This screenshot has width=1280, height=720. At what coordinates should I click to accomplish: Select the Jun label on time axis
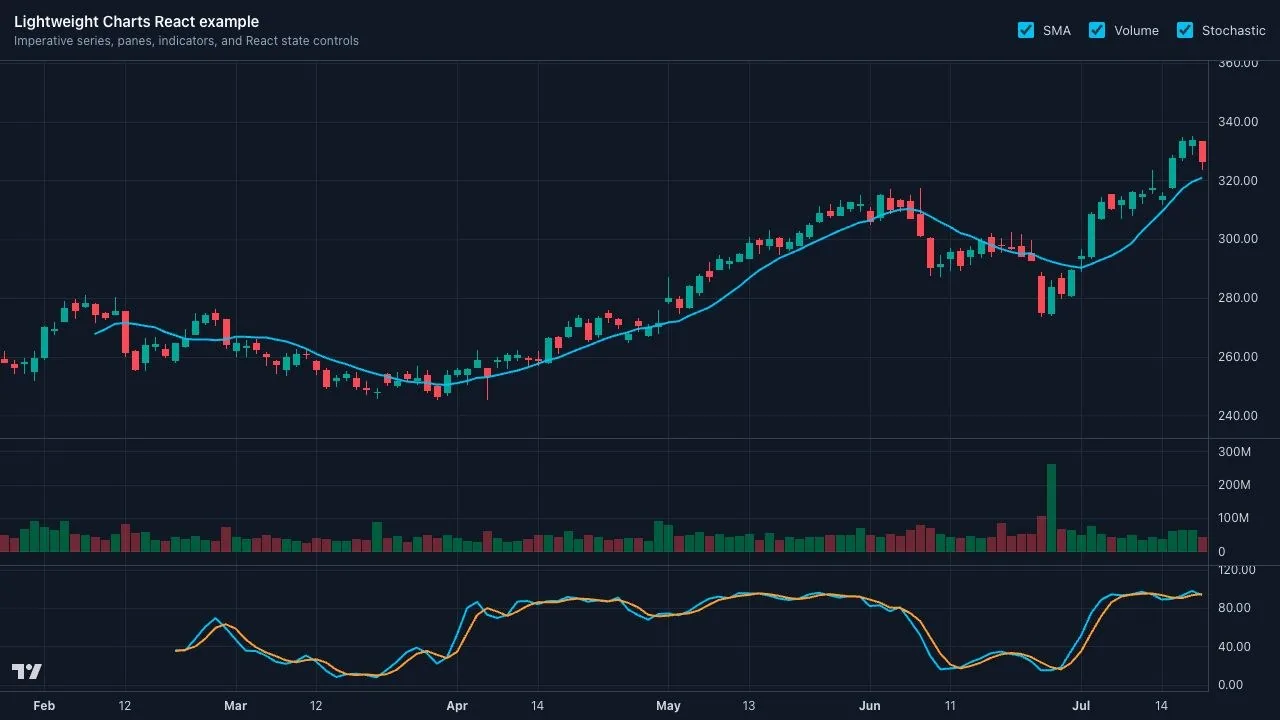pos(870,706)
